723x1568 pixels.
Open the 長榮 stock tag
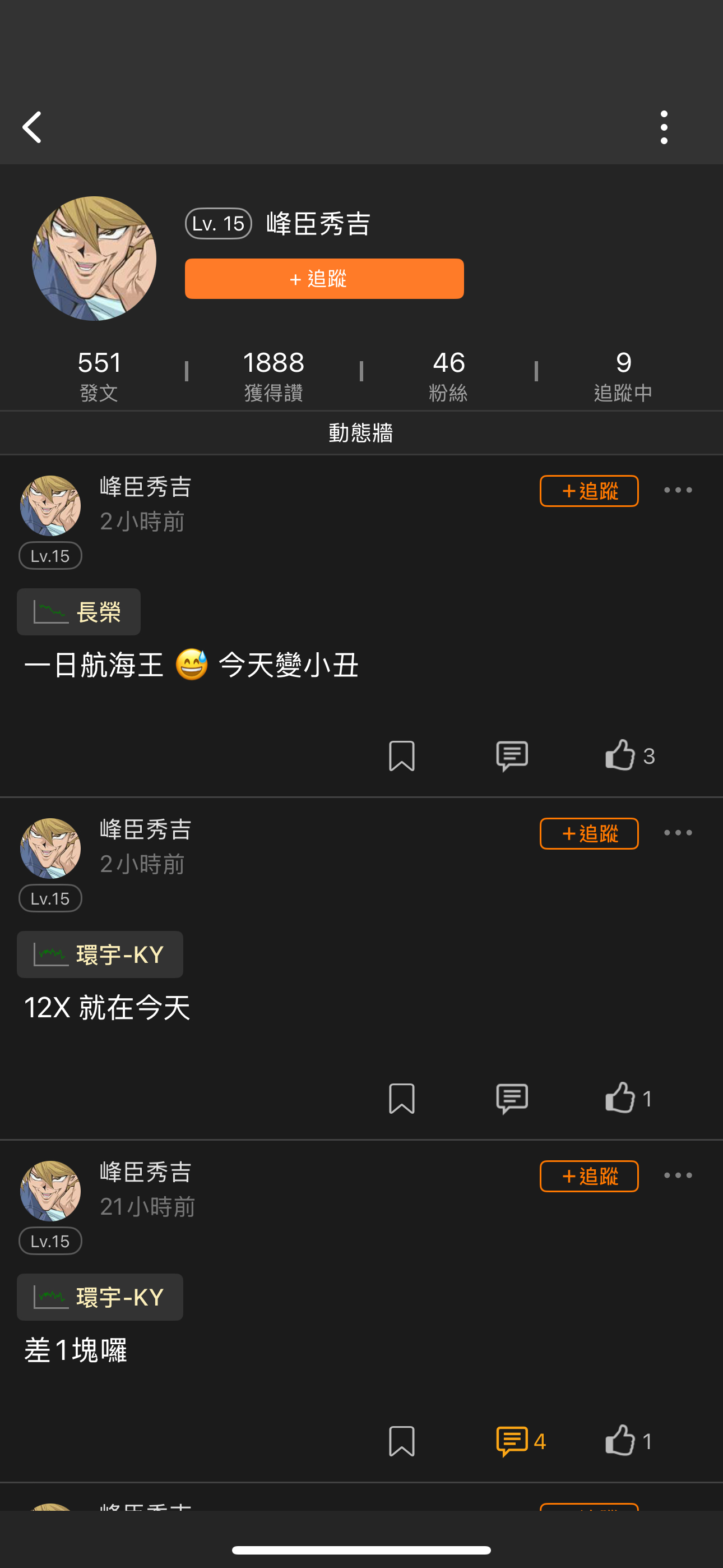pos(78,612)
